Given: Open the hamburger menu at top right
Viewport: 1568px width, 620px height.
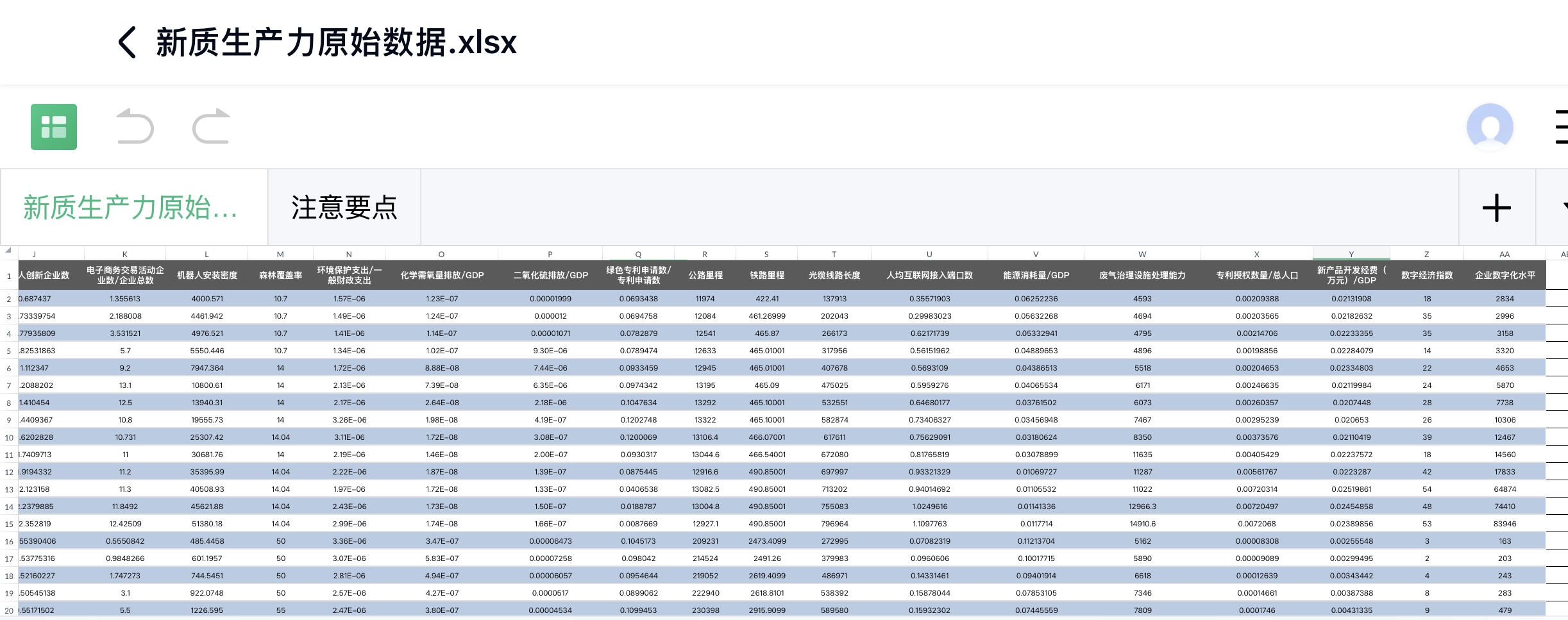Looking at the screenshot, I should (x=1561, y=127).
